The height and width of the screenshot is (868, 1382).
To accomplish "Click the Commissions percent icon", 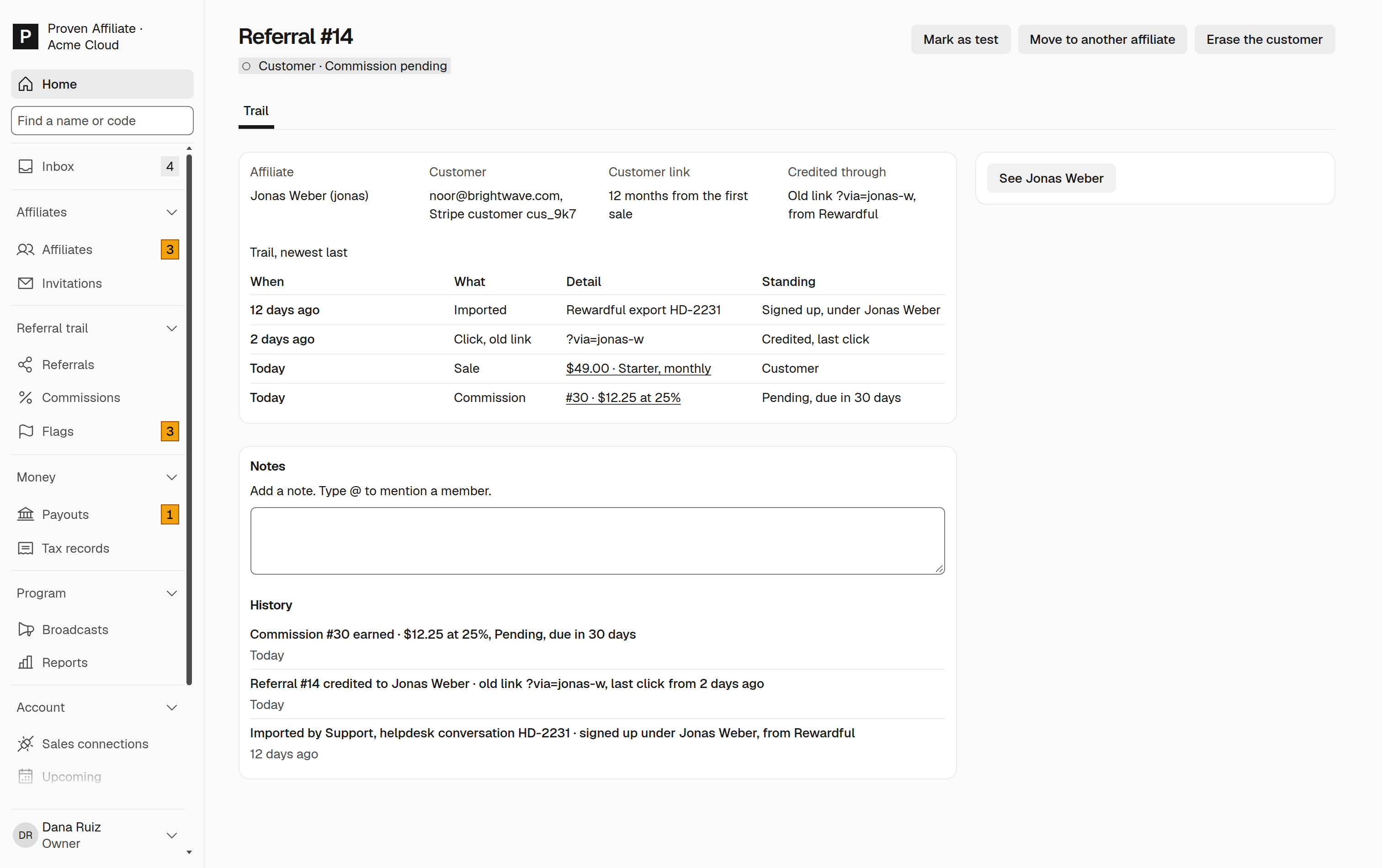I will tap(26, 397).
